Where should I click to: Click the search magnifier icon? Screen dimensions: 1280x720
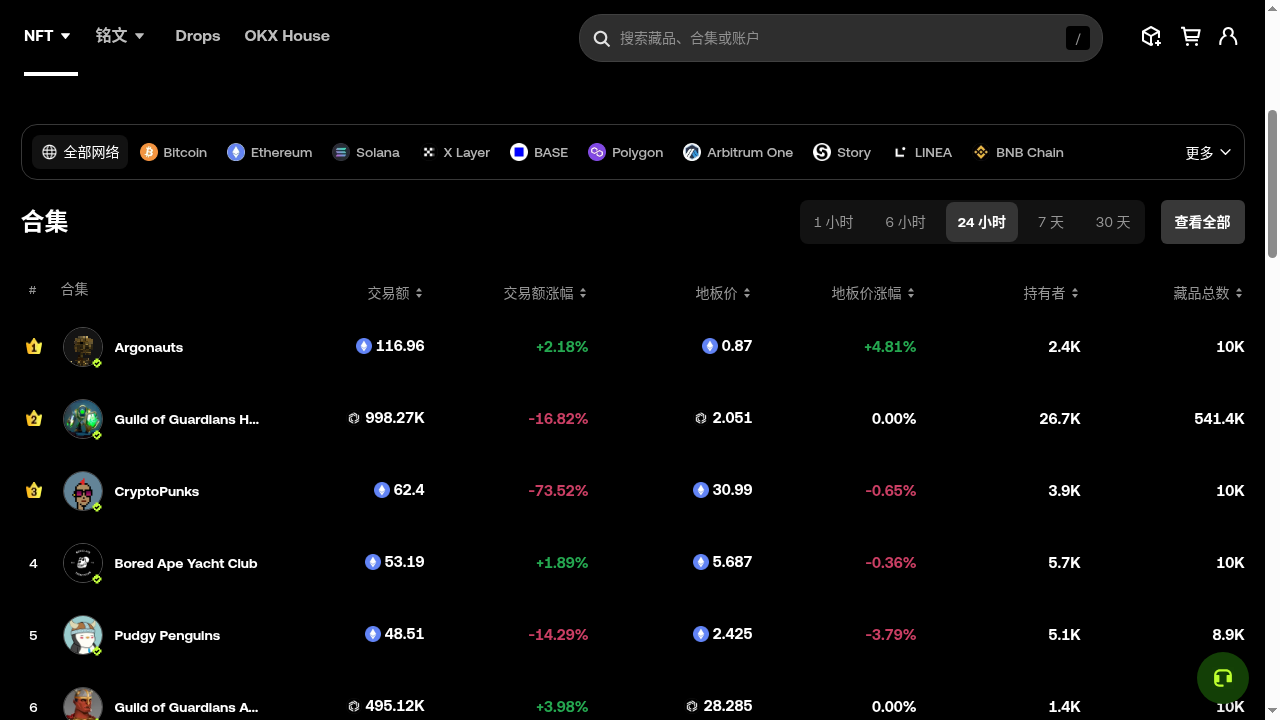tap(602, 38)
